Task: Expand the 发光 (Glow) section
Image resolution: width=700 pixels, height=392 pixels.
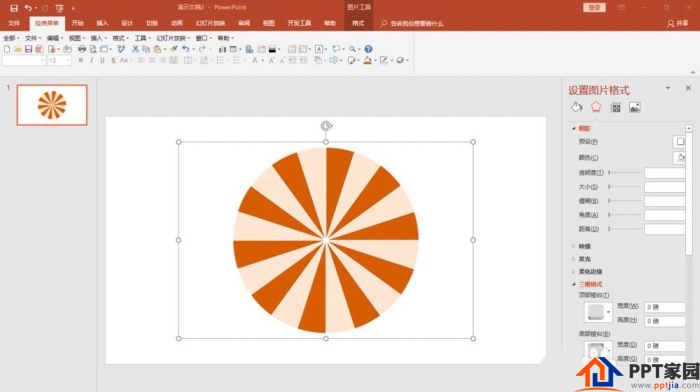Action: (584, 259)
